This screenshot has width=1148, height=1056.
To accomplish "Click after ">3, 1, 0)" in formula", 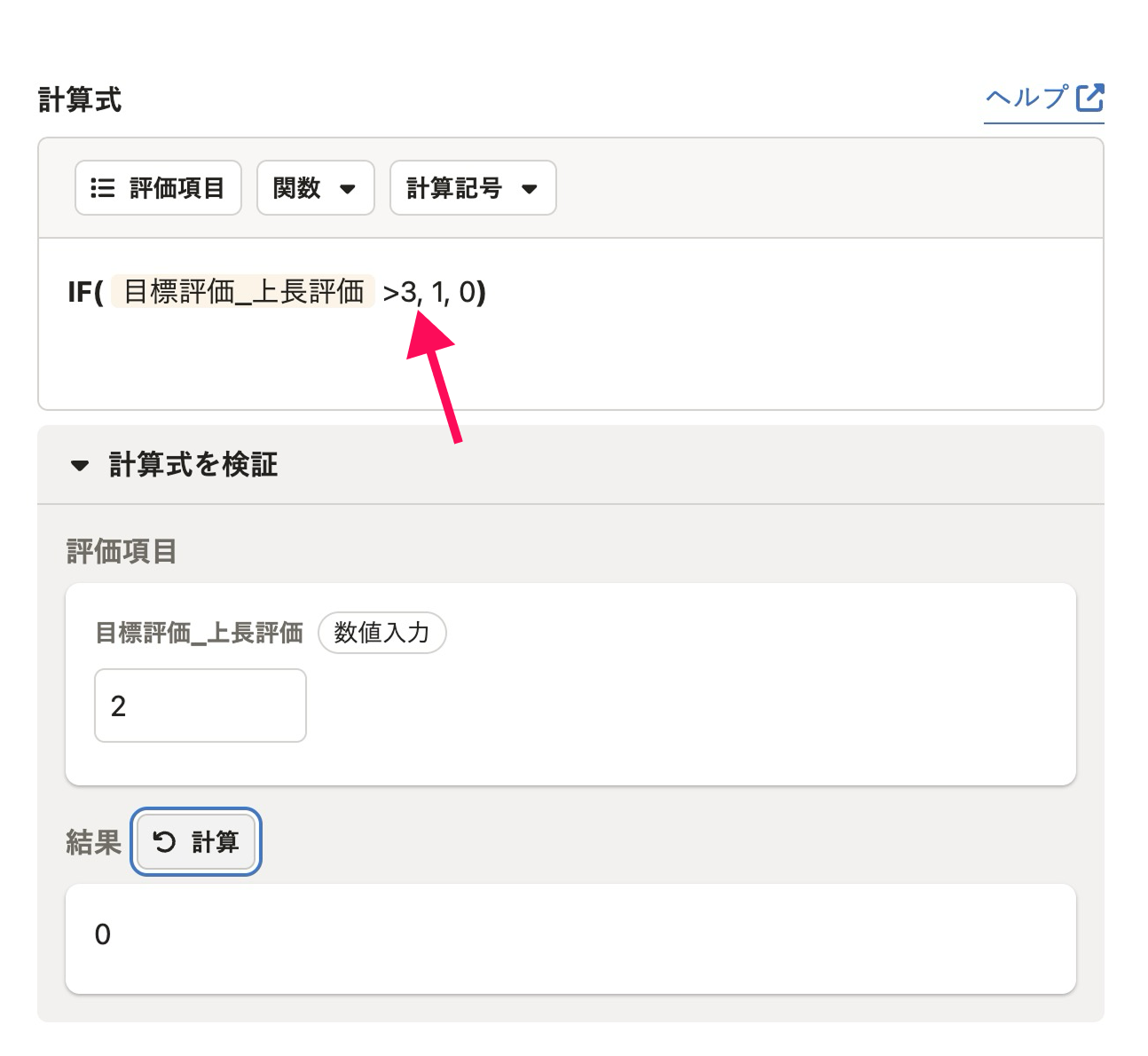I will pyautogui.click(x=491, y=291).
